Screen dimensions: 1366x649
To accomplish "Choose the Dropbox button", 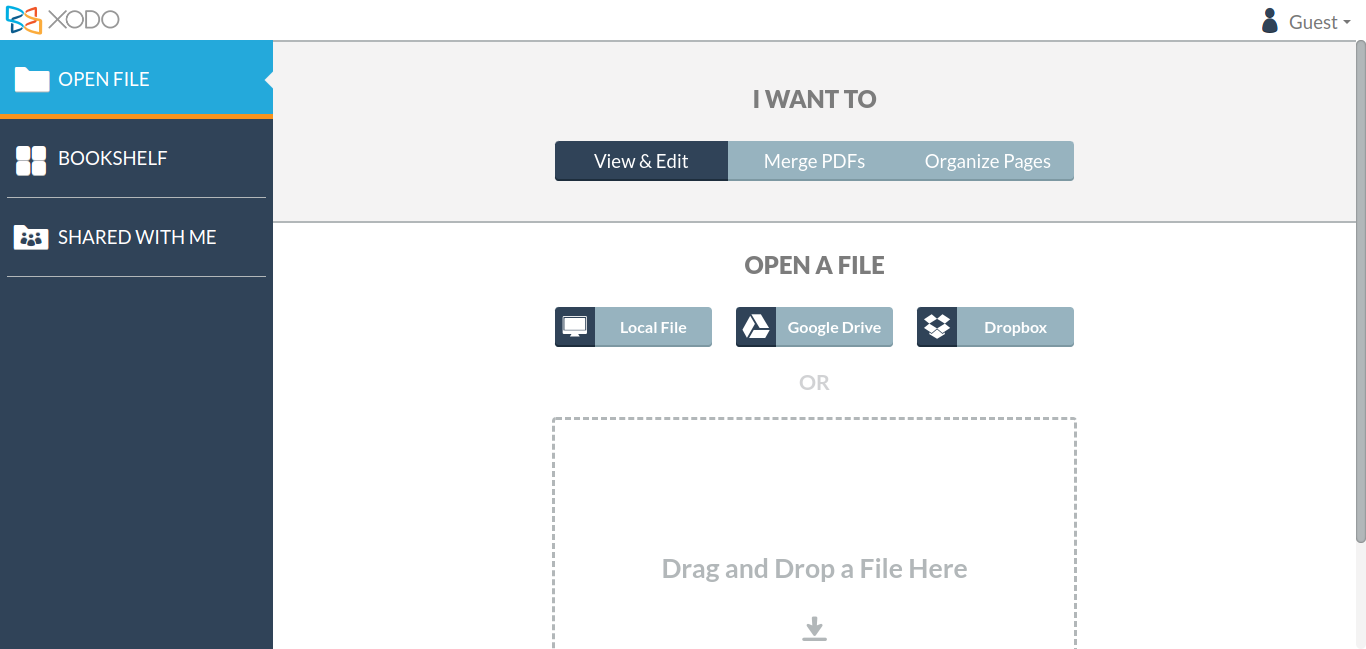I will (995, 327).
